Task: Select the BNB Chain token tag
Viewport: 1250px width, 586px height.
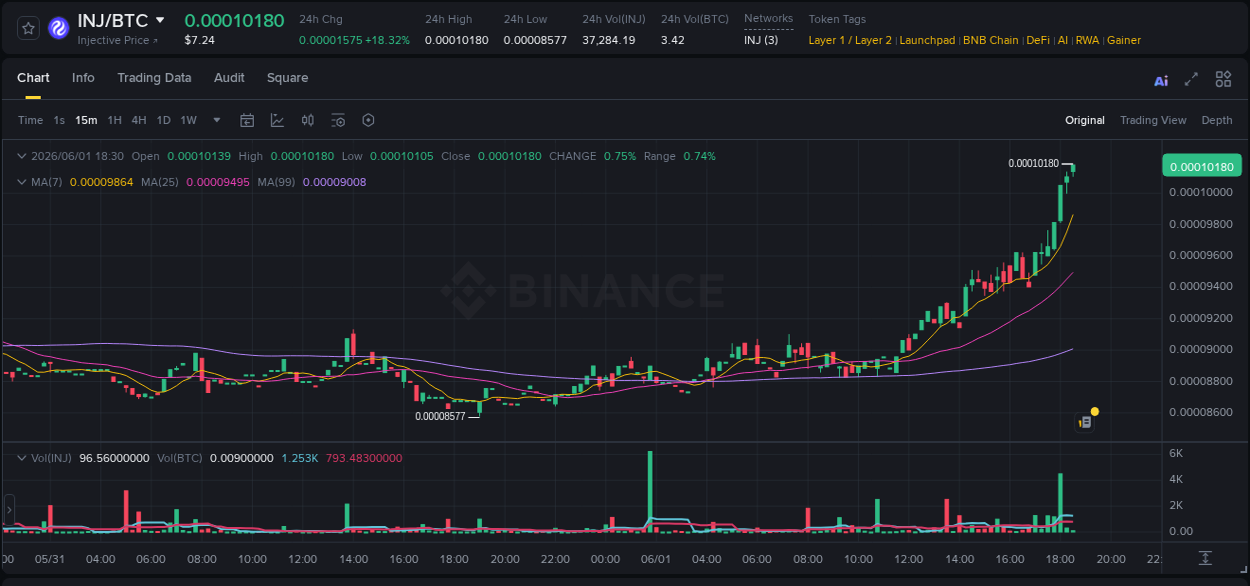Action: pos(991,40)
